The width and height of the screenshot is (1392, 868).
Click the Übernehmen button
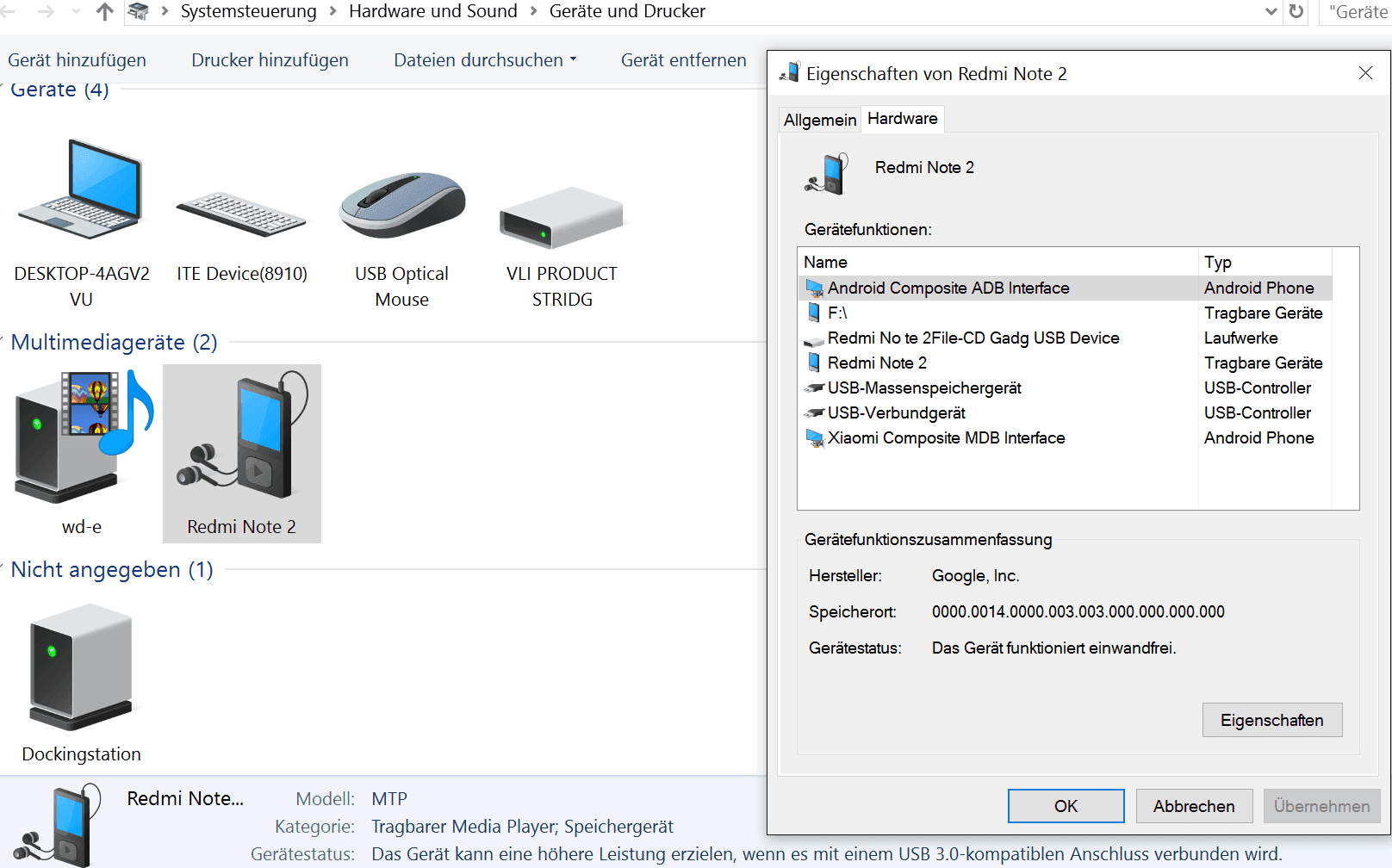coord(1321,806)
